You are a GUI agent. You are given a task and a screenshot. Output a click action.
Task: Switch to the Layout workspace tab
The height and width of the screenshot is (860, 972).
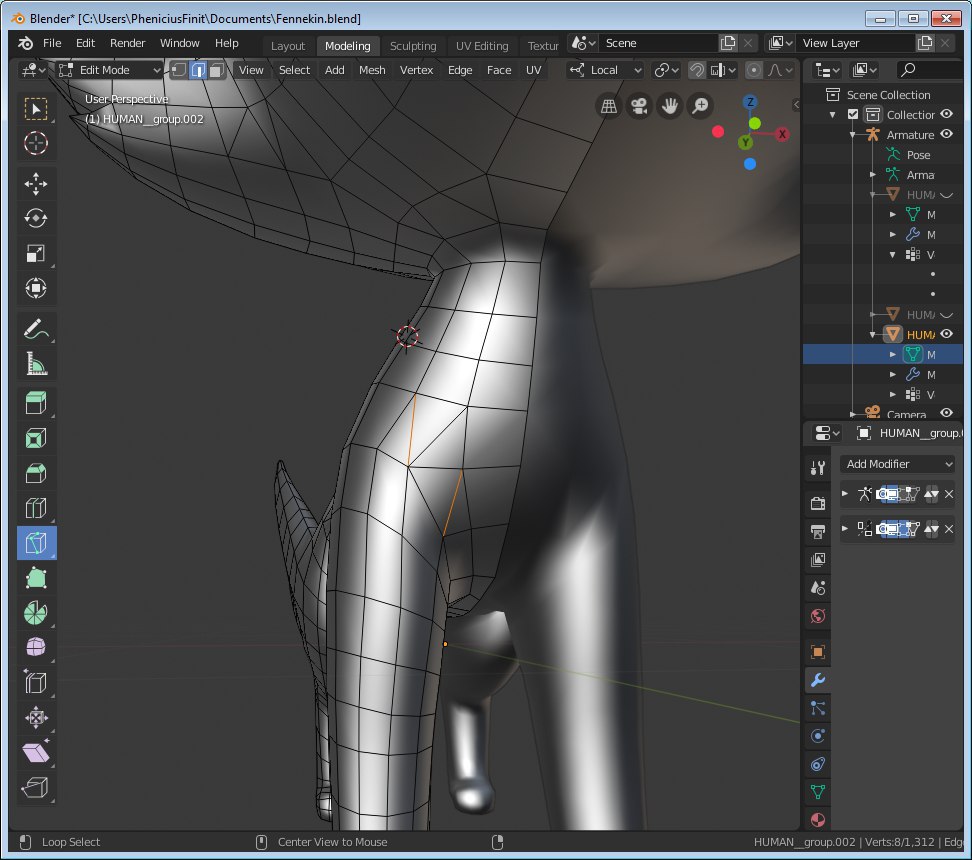(288, 46)
